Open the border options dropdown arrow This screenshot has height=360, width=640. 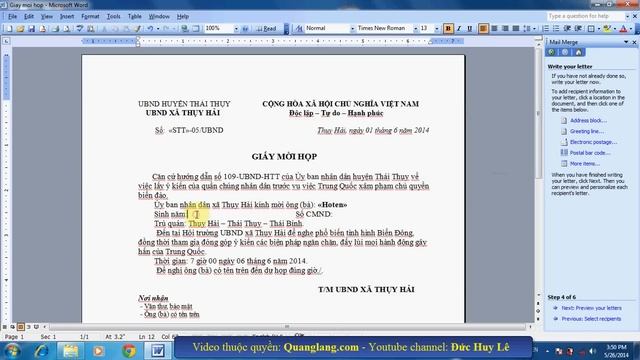(598, 29)
